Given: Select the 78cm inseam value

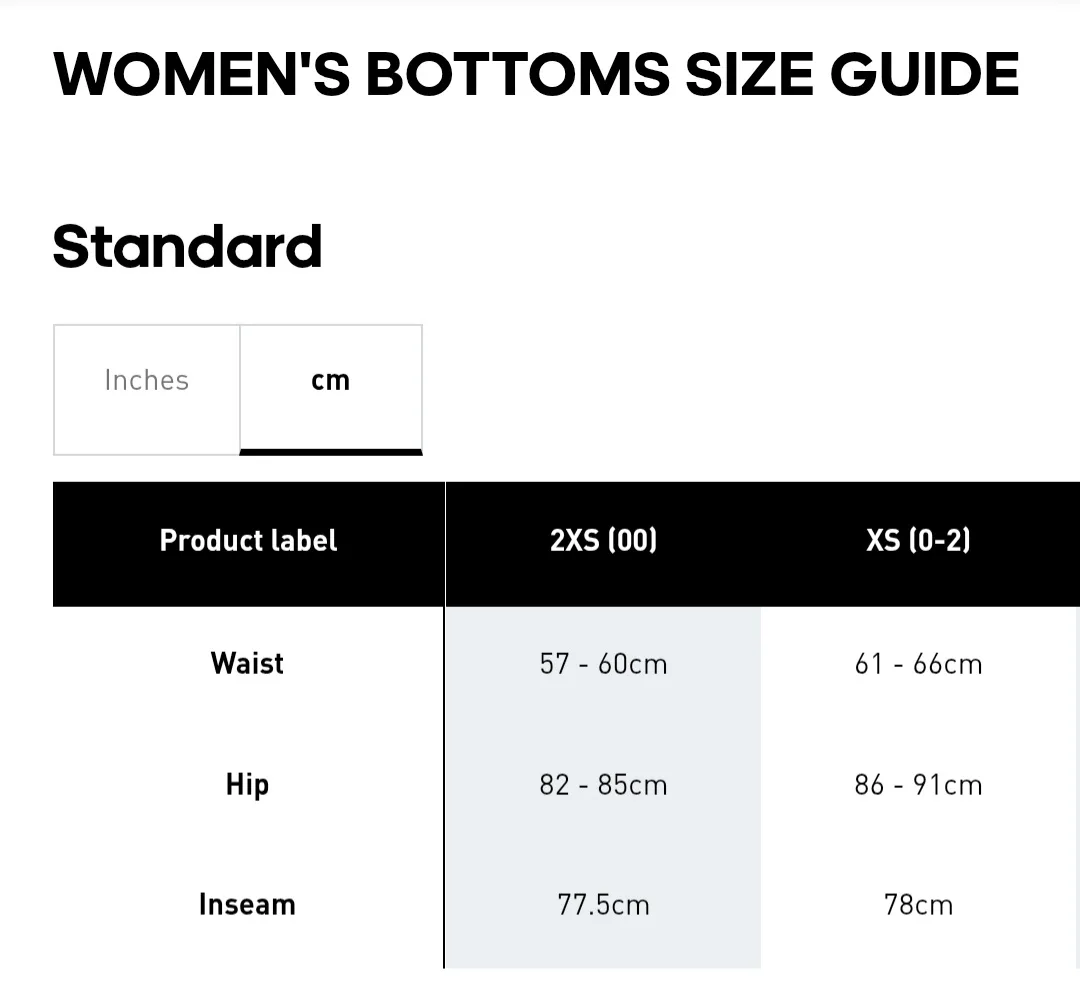Looking at the screenshot, I should [917, 904].
